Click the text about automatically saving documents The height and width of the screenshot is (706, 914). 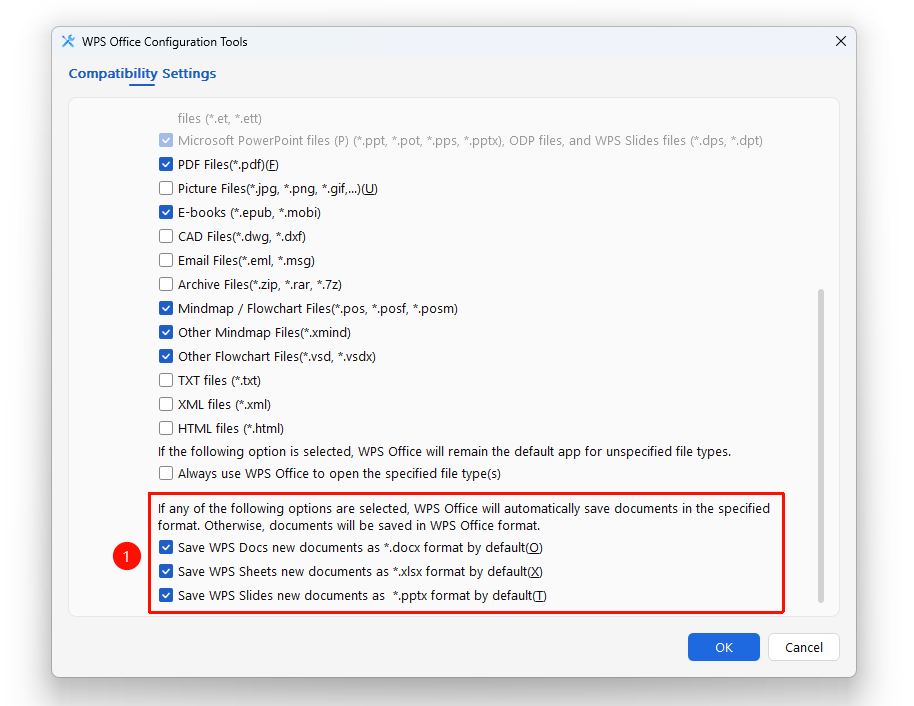click(x=464, y=517)
